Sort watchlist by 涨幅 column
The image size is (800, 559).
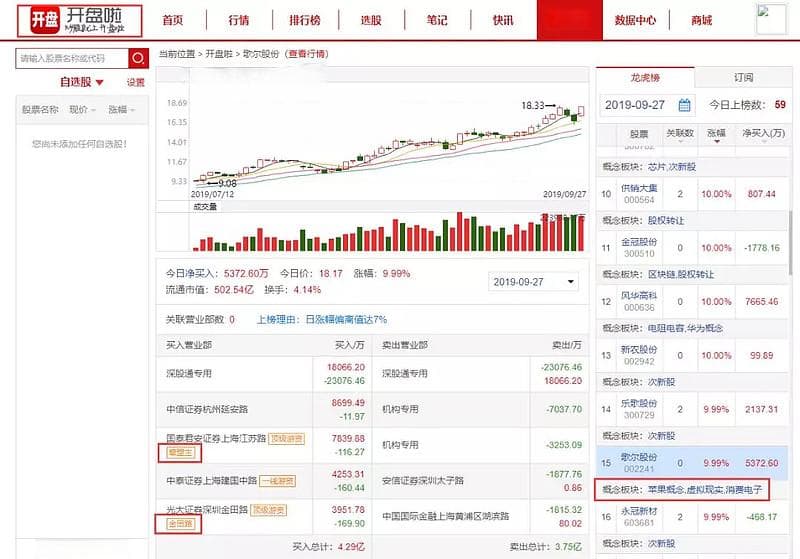pyautogui.click(x=121, y=110)
